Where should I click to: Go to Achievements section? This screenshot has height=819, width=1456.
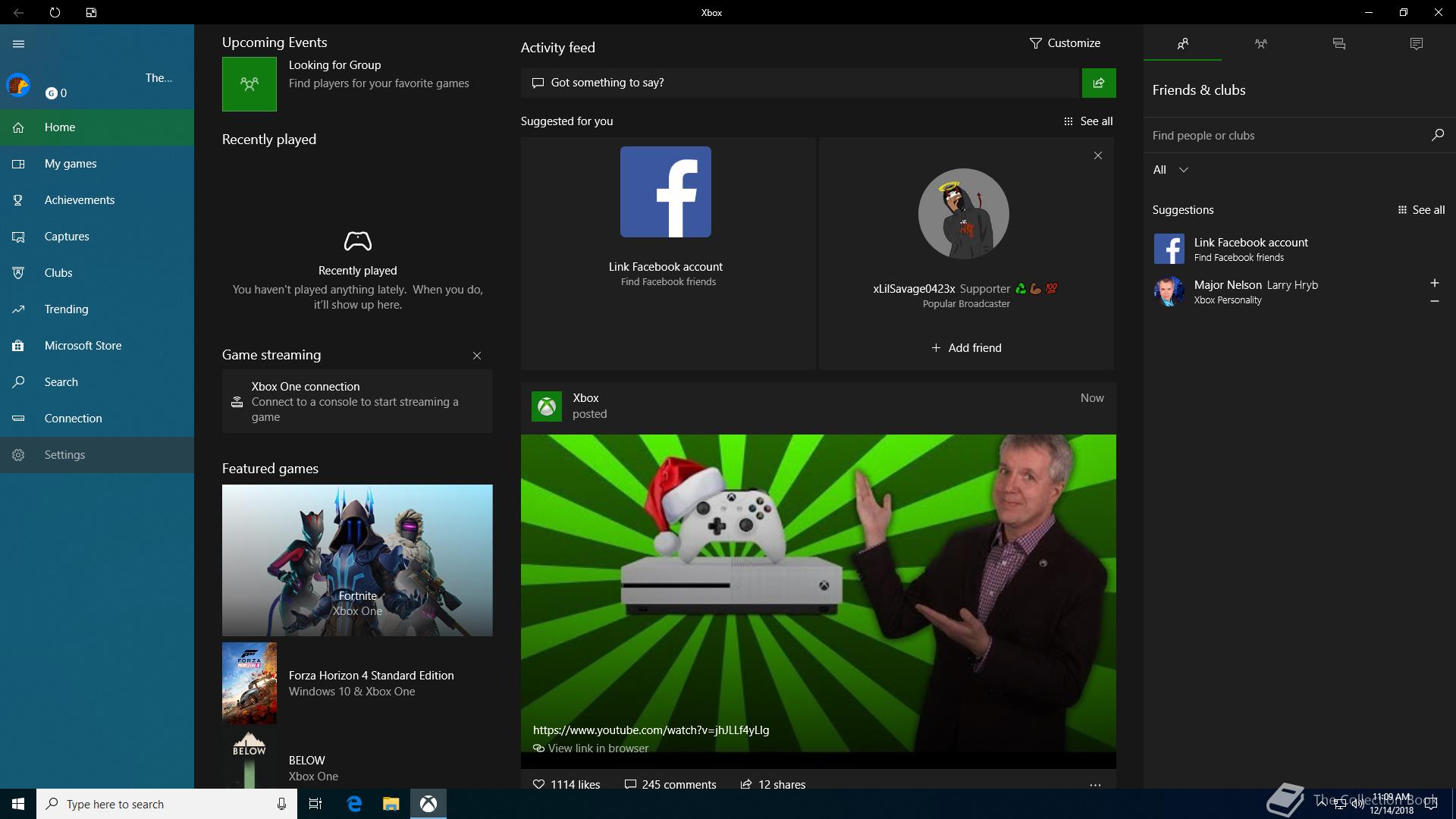pos(97,200)
